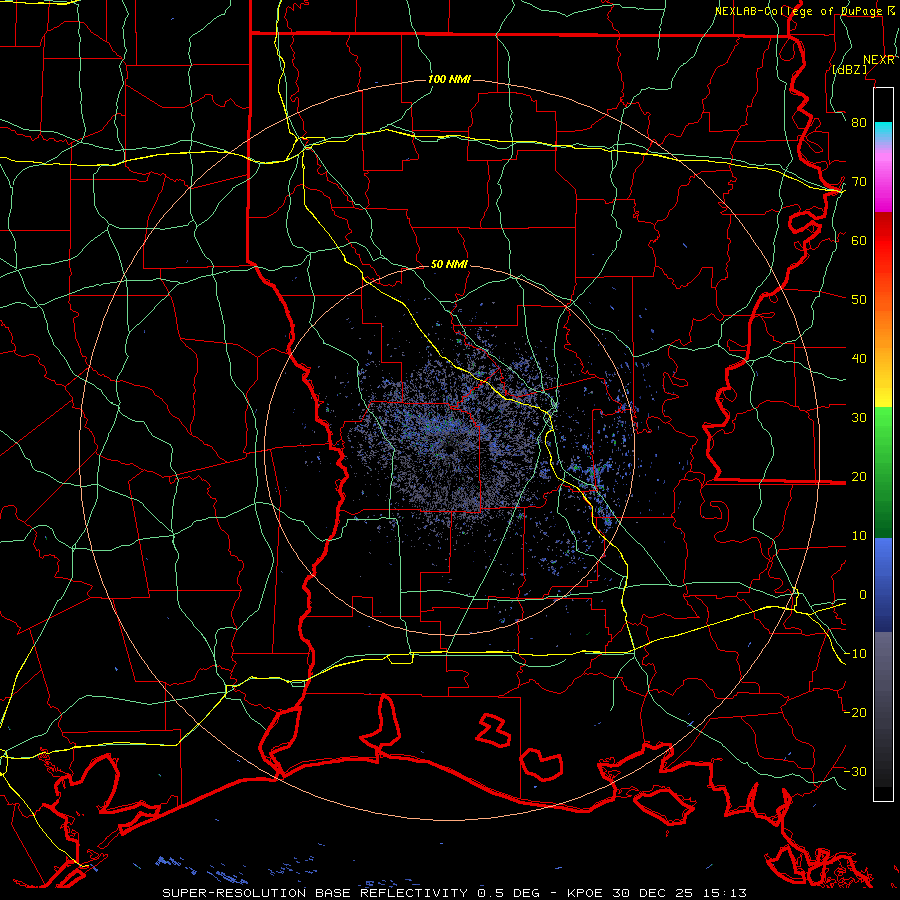Image resolution: width=900 pixels, height=900 pixels.
Task: Click the -10 value on dBZ scale
Action: point(855,654)
